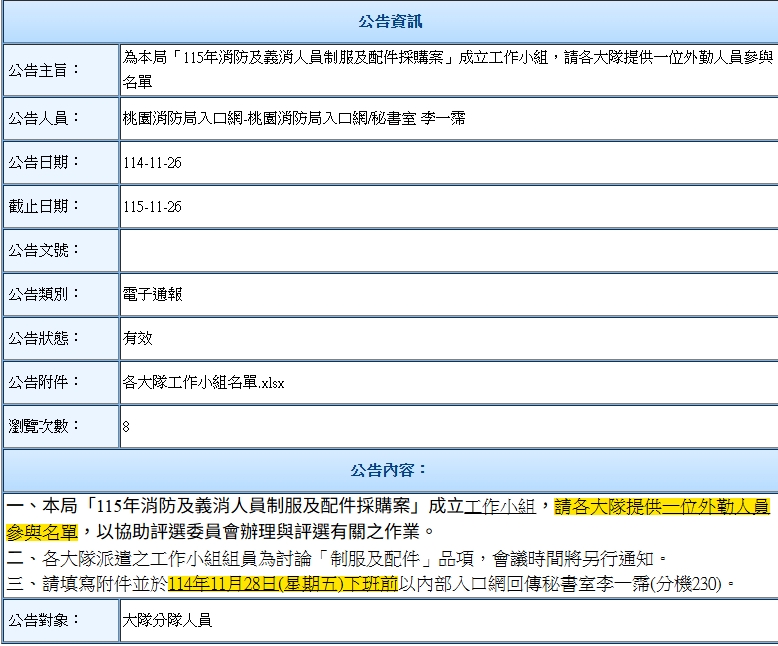Click the 公告附件 label cell
This screenshot has height=646, width=778.
[x=60, y=382]
